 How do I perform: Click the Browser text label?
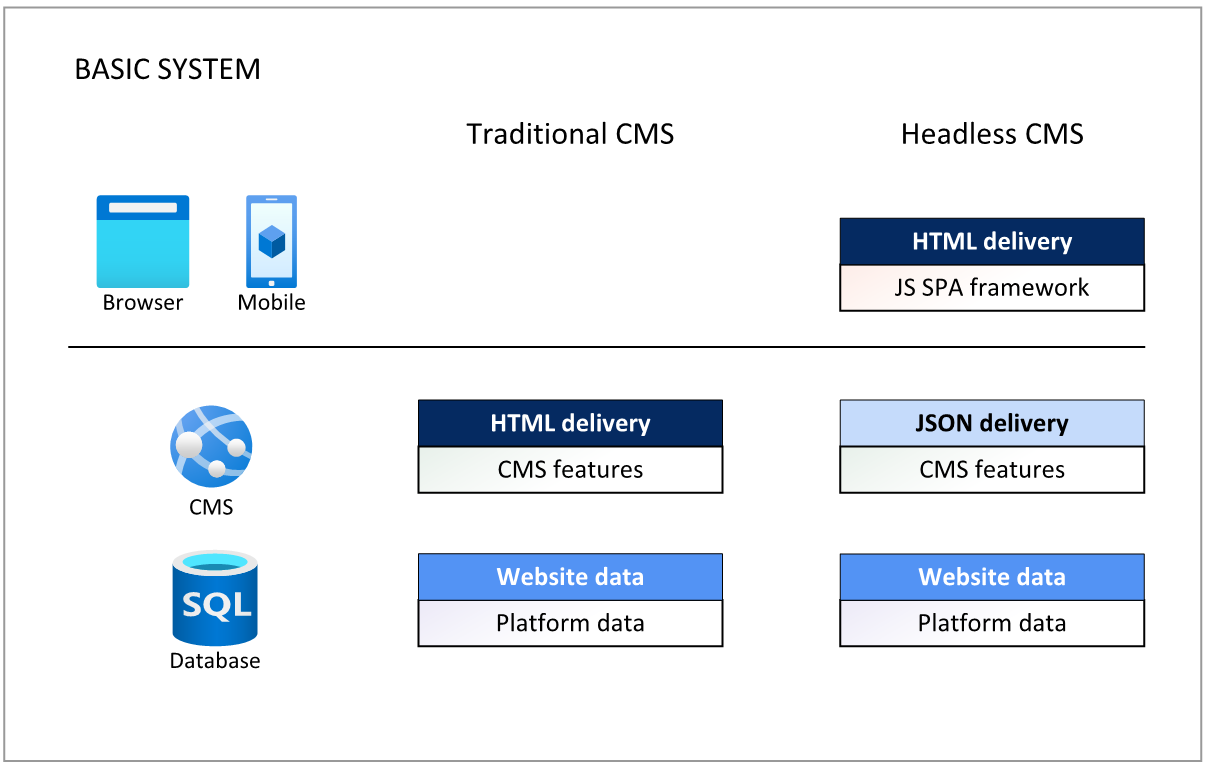coord(143,302)
